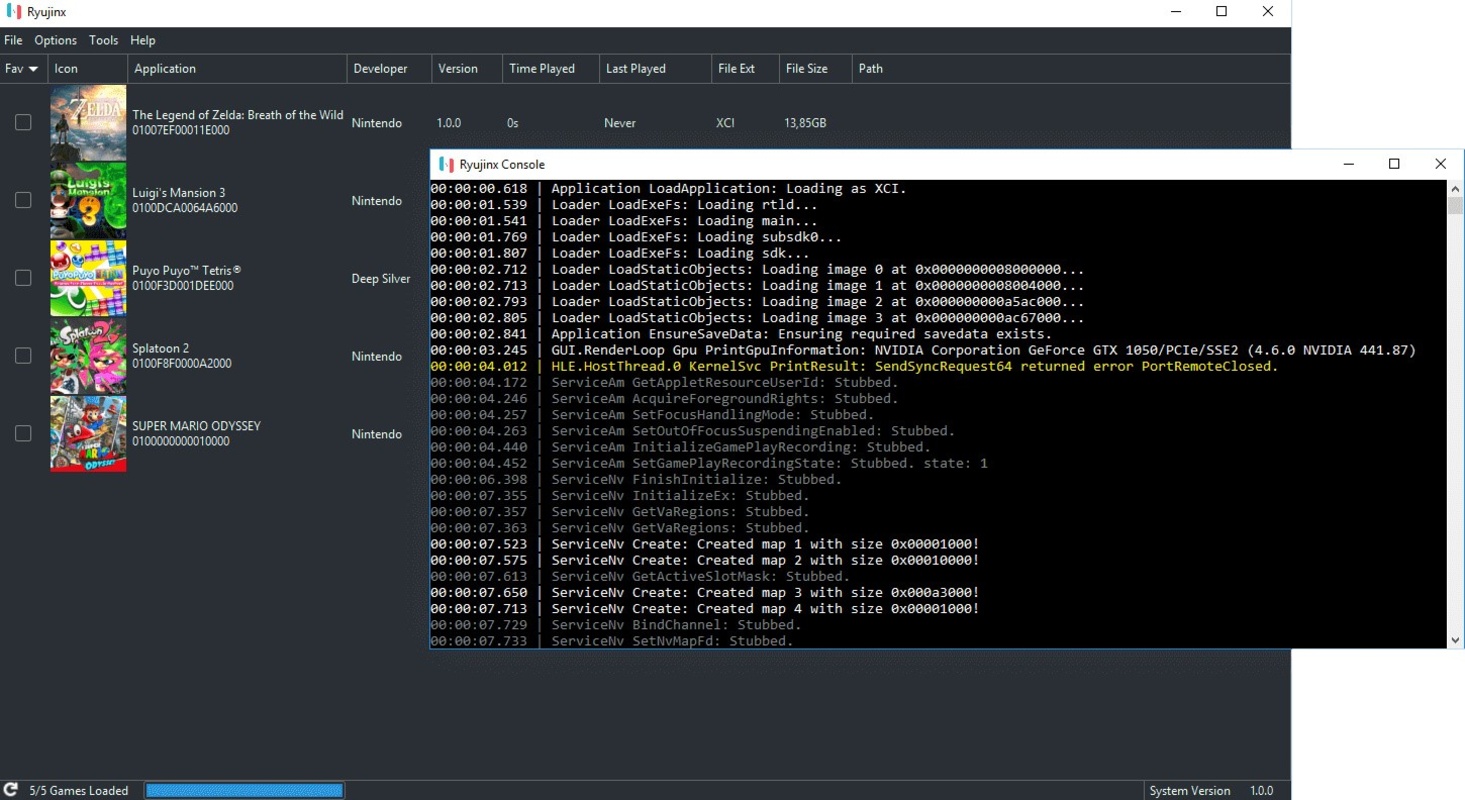Click the System Version status label
This screenshot has width=1465, height=800.
1190,791
